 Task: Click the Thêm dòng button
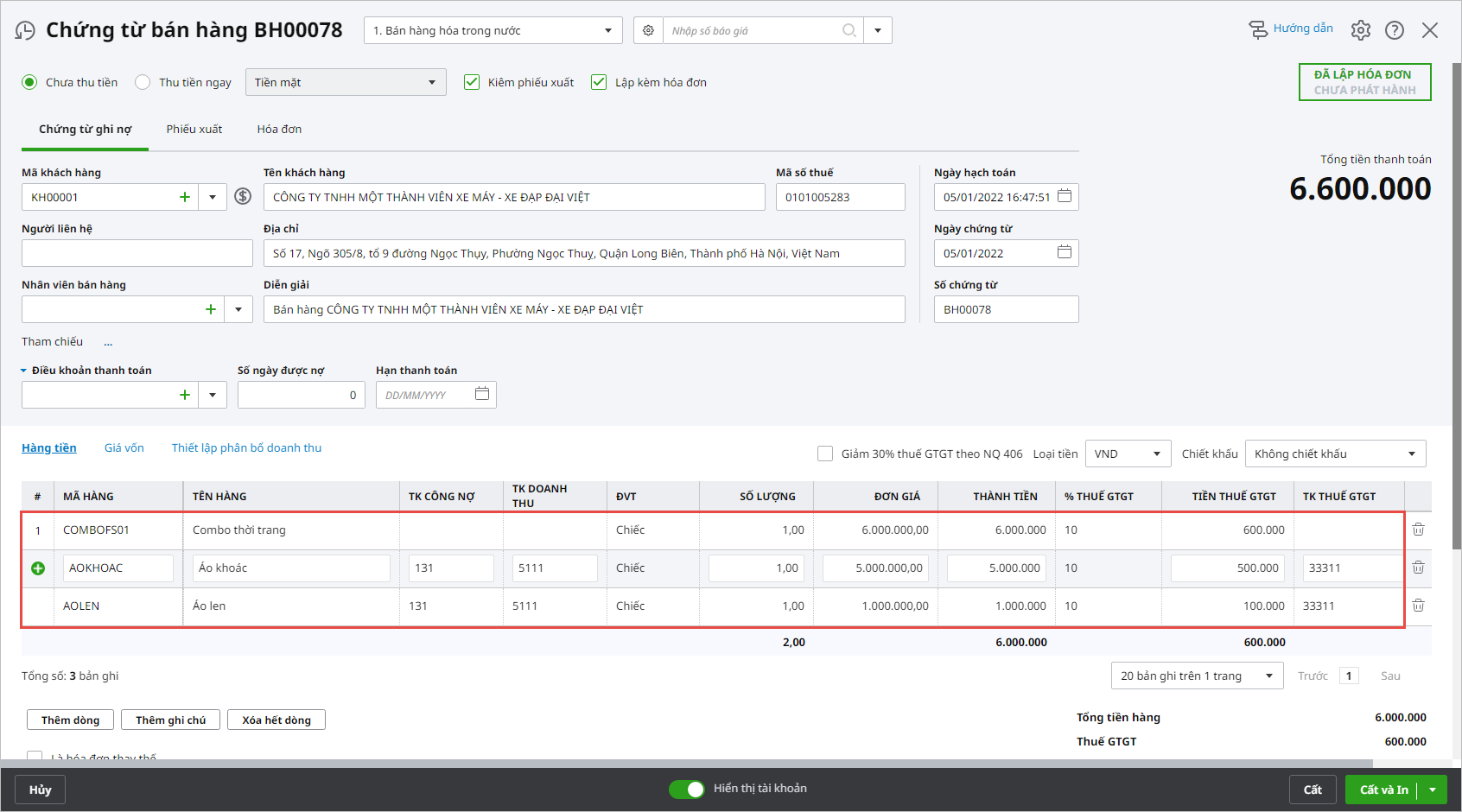click(71, 720)
